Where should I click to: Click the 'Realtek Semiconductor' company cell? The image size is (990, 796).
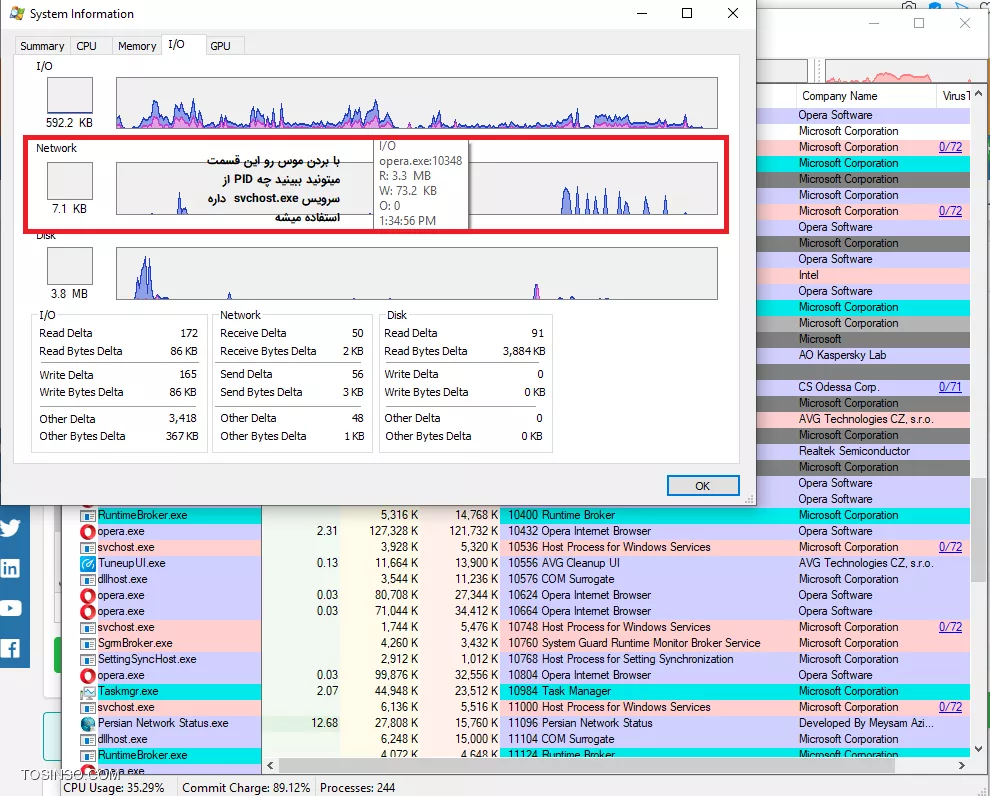(854, 451)
